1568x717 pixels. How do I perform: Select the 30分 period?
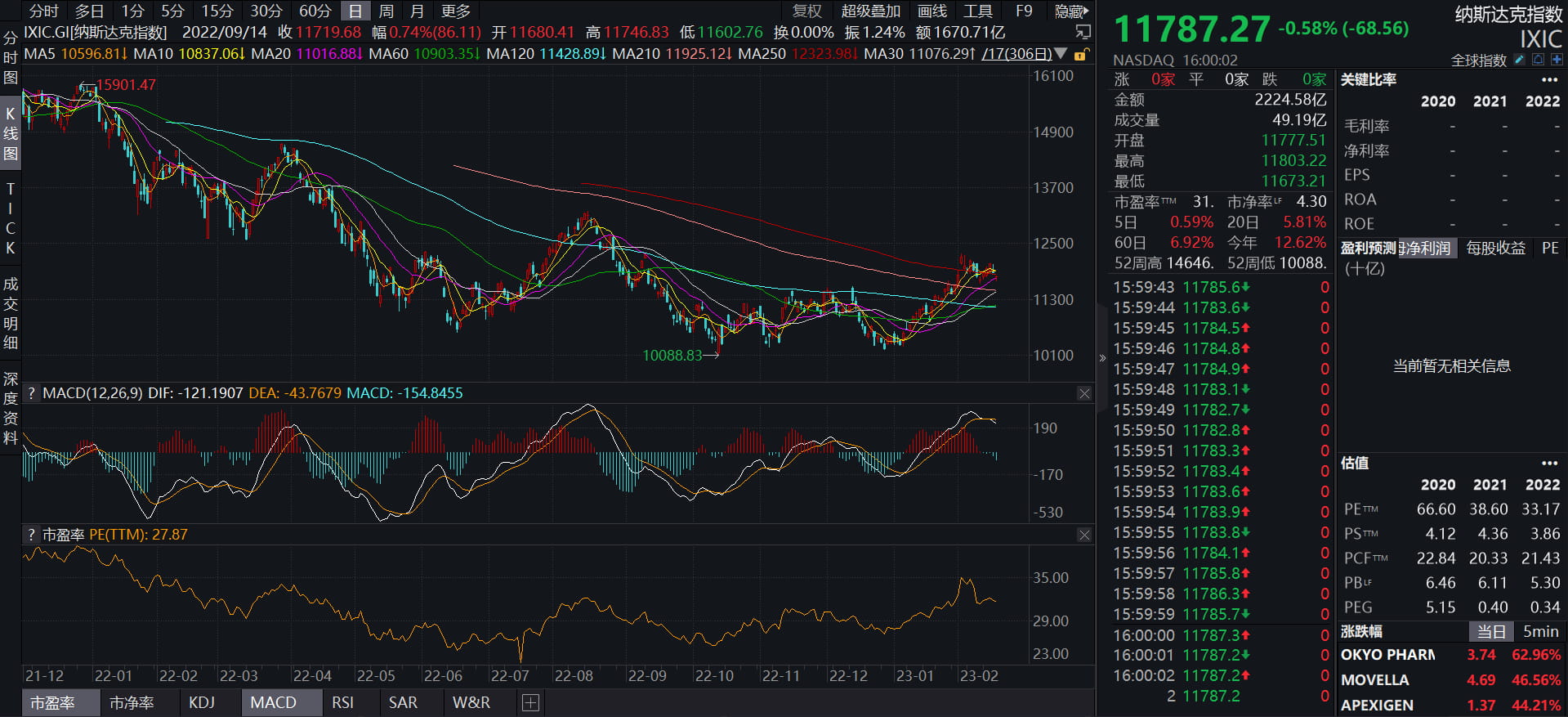pyautogui.click(x=266, y=11)
